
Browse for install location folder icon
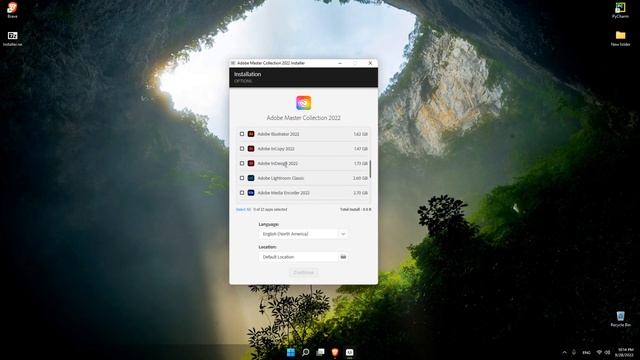(x=343, y=257)
